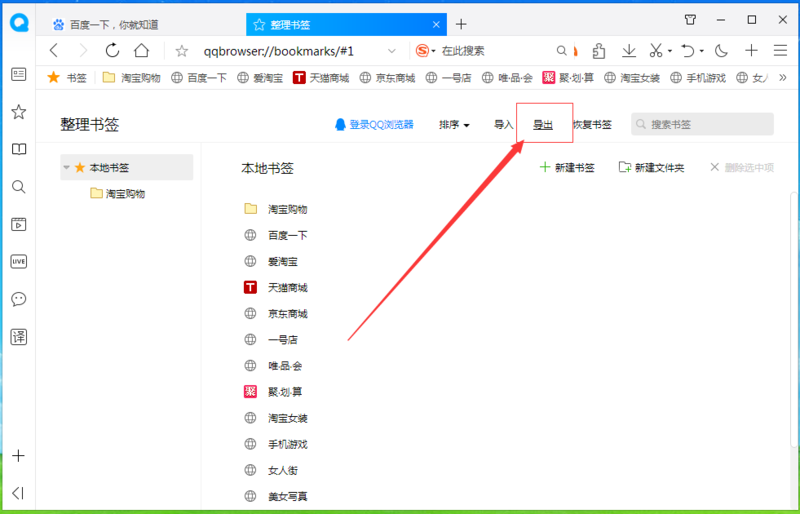800x514 pixels.
Task: Select the scissors screenshot tool
Action: point(656,51)
